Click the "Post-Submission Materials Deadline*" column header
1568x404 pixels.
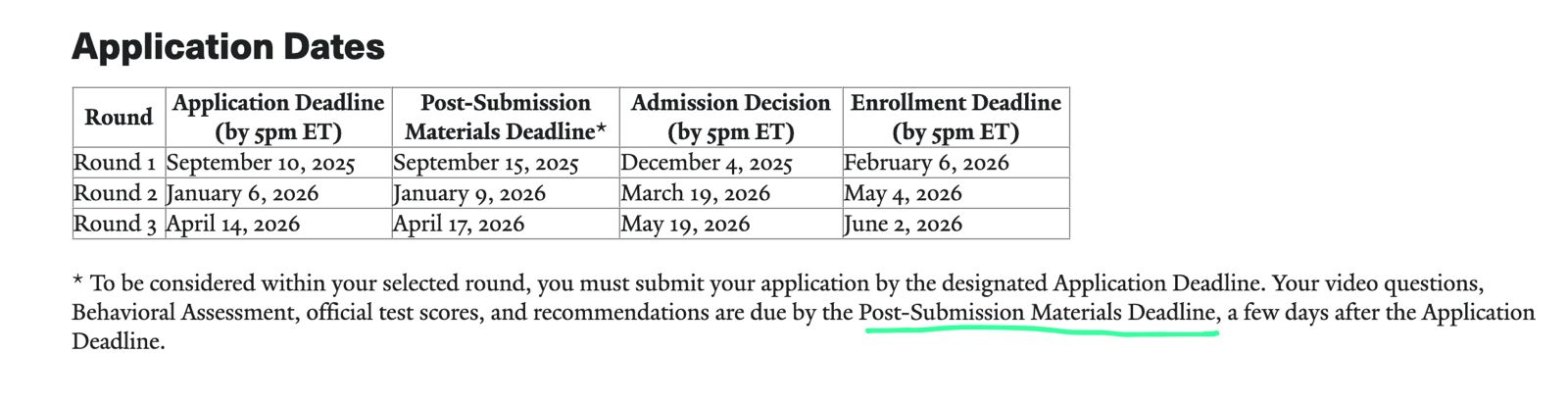pyautogui.click(x=505, y=117)
